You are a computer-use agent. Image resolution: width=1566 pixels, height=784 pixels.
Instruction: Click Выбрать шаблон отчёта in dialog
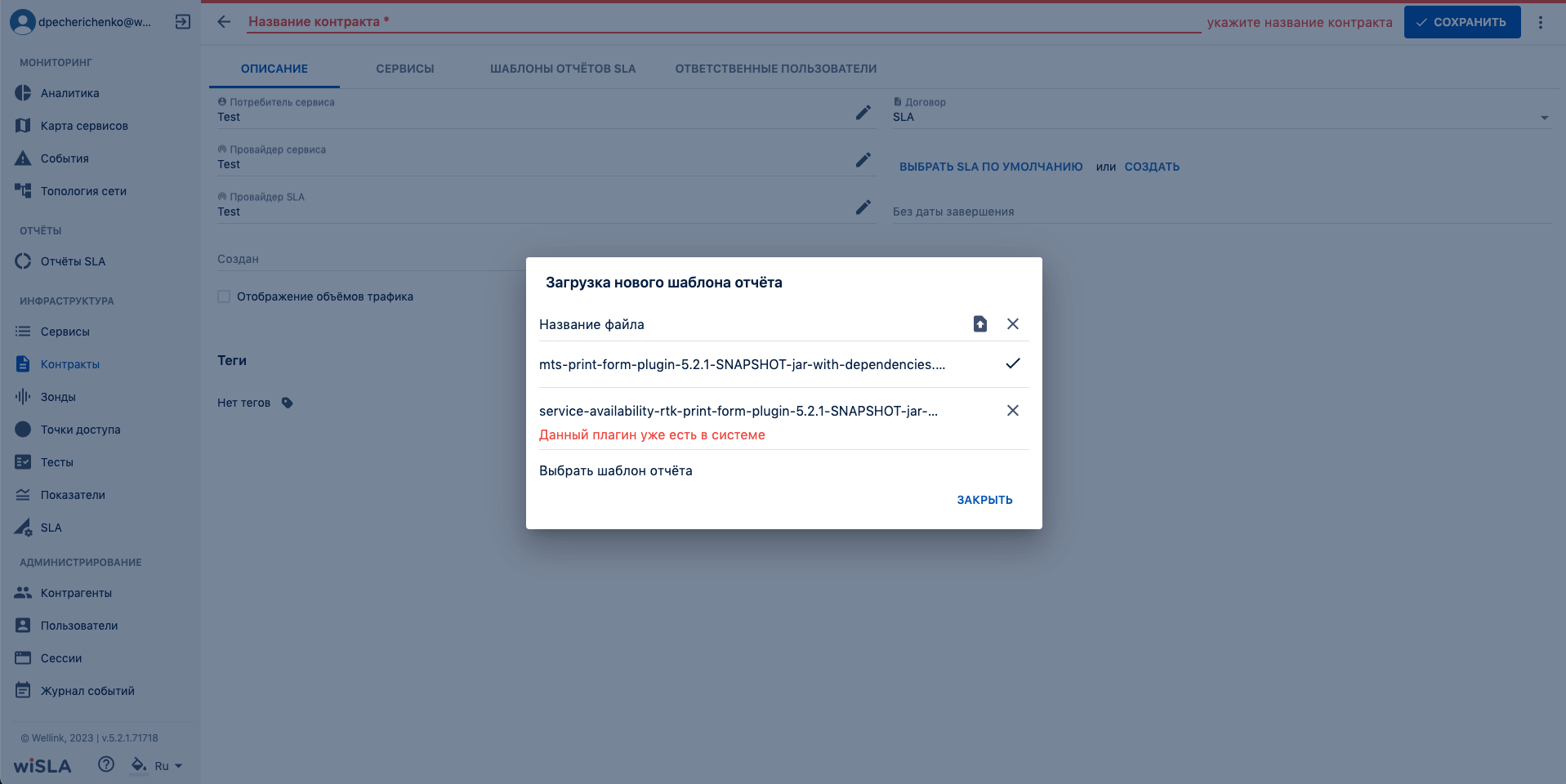click(x=616, y=470)
